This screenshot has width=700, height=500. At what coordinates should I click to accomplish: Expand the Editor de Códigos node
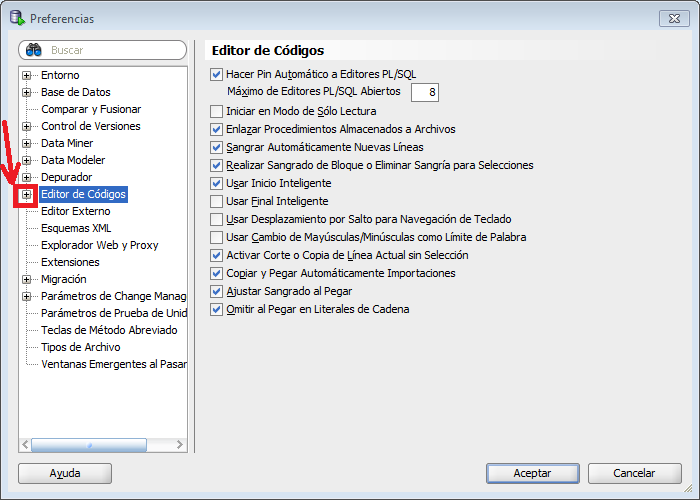(x=27, y=195)
